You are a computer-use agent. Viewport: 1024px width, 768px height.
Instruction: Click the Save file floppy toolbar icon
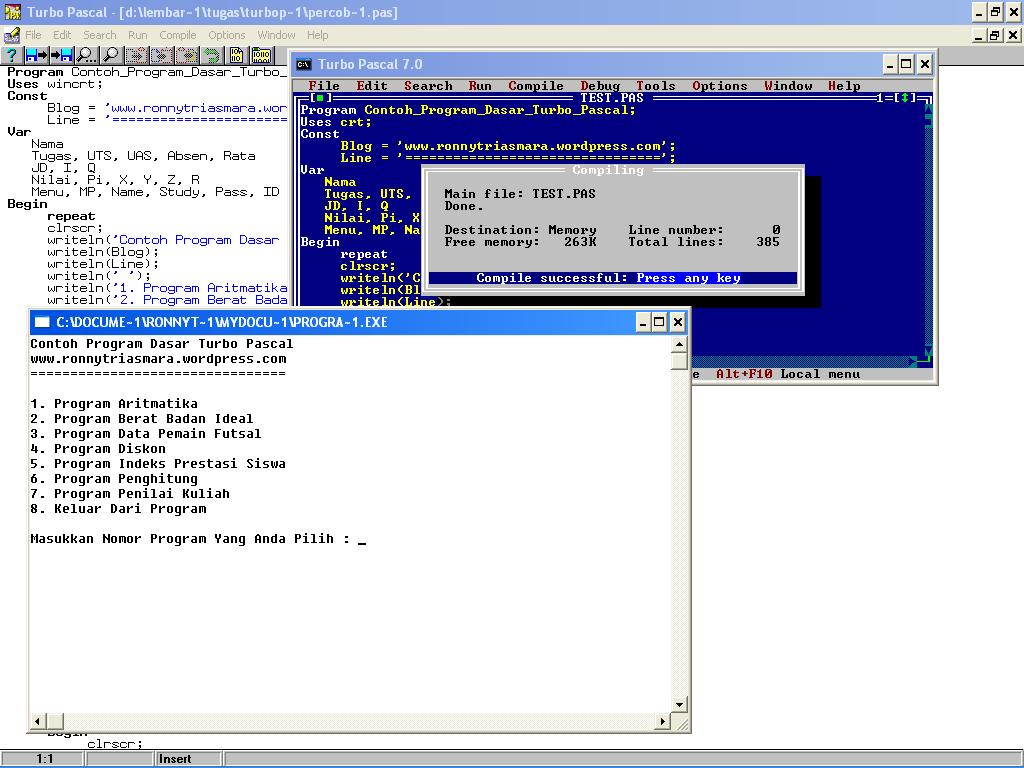click(x=62, y=55)
